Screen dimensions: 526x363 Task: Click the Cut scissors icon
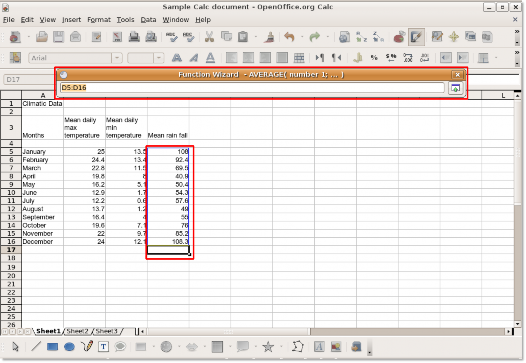click(209, 37)
